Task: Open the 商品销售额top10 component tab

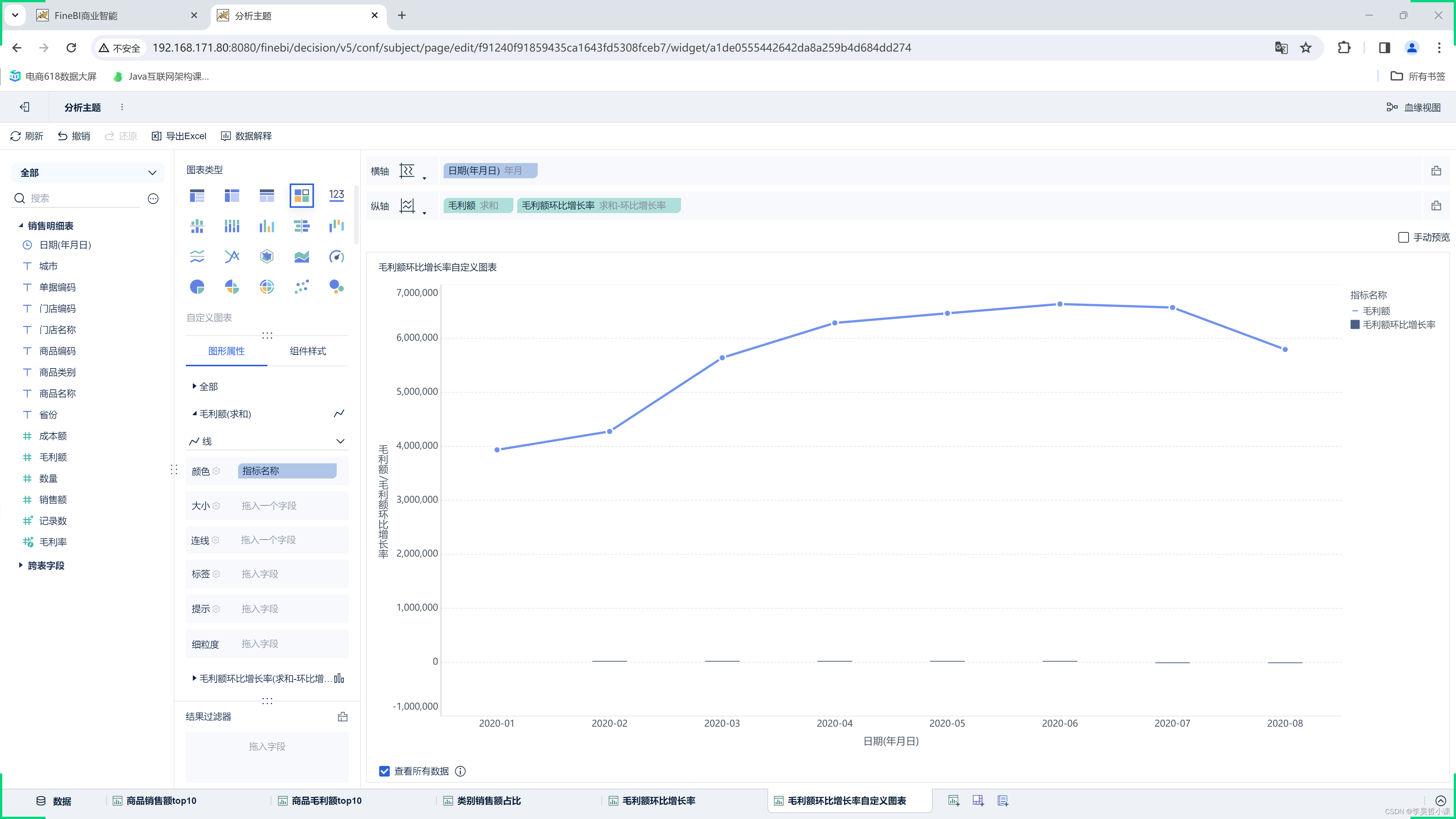Action: 155,800
